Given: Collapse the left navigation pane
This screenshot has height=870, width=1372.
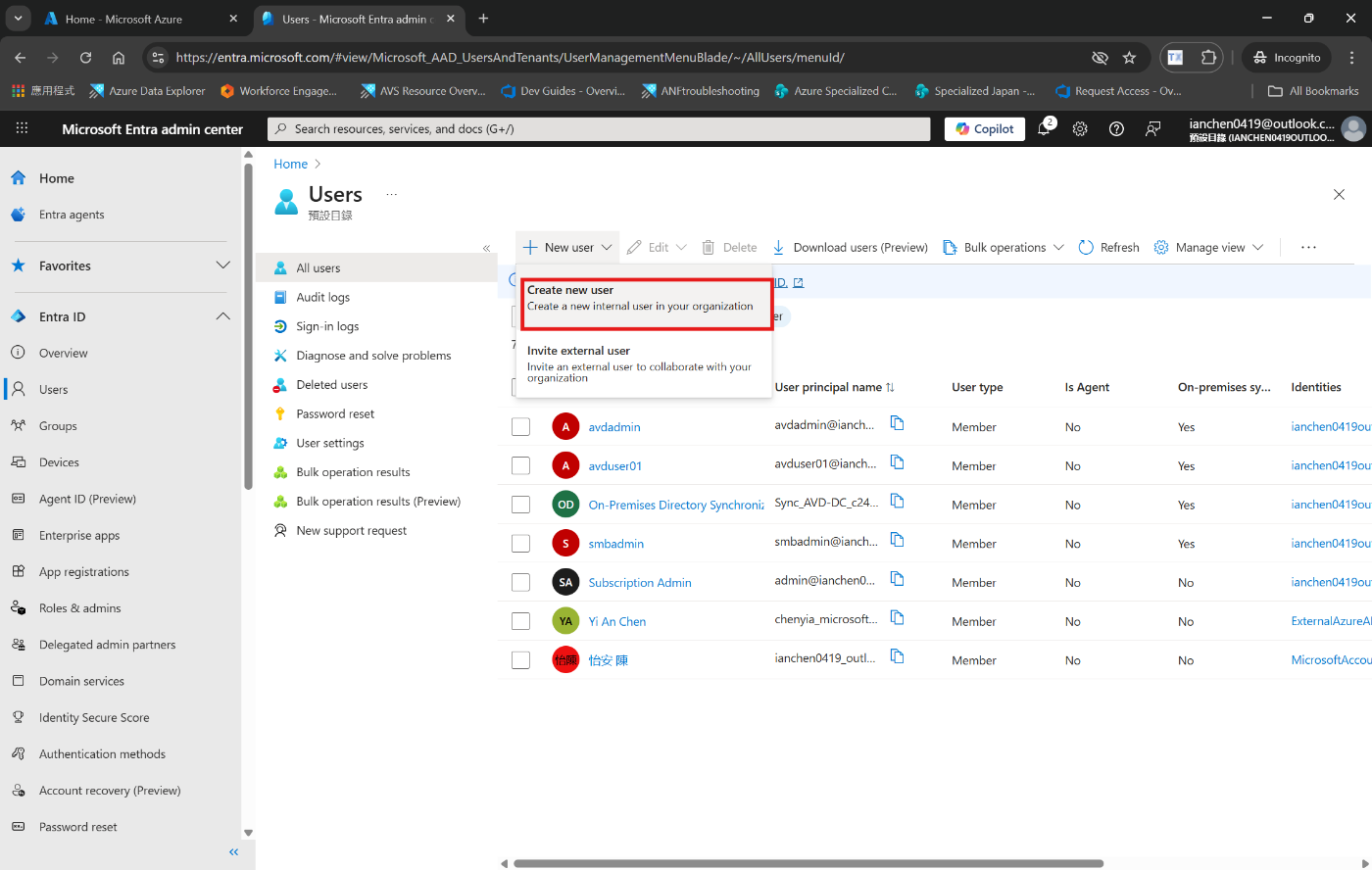Looking at the screenshot, I should pyautogui.click(x=233, y=852).
